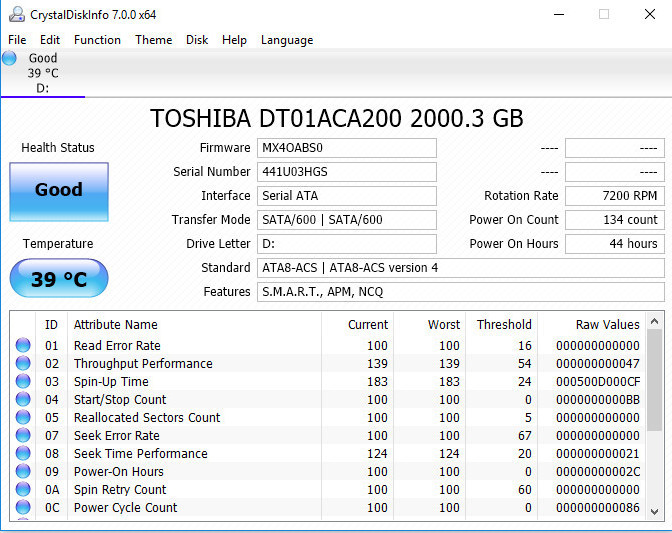This screenshot has height=533, width=672.
Task: Open the Help menu
Action: (234, 40)
